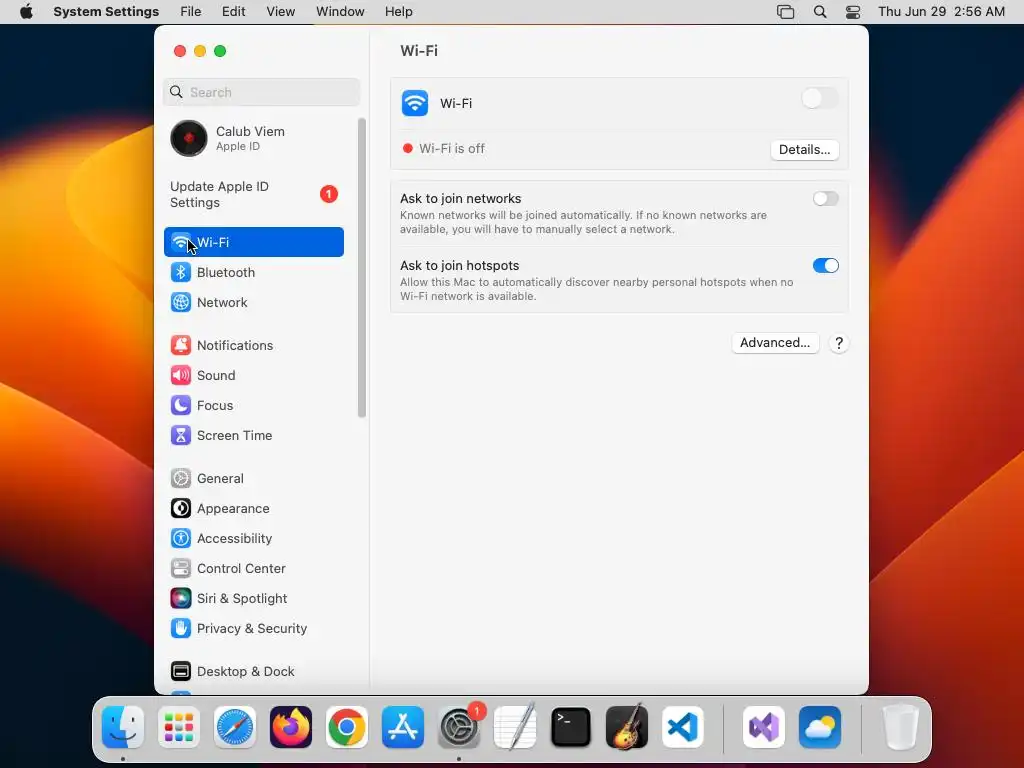Select Screen Time hourglass icon
This screenshot has width=1024, height=768.
pyautogui.click(x=181, y=436)
